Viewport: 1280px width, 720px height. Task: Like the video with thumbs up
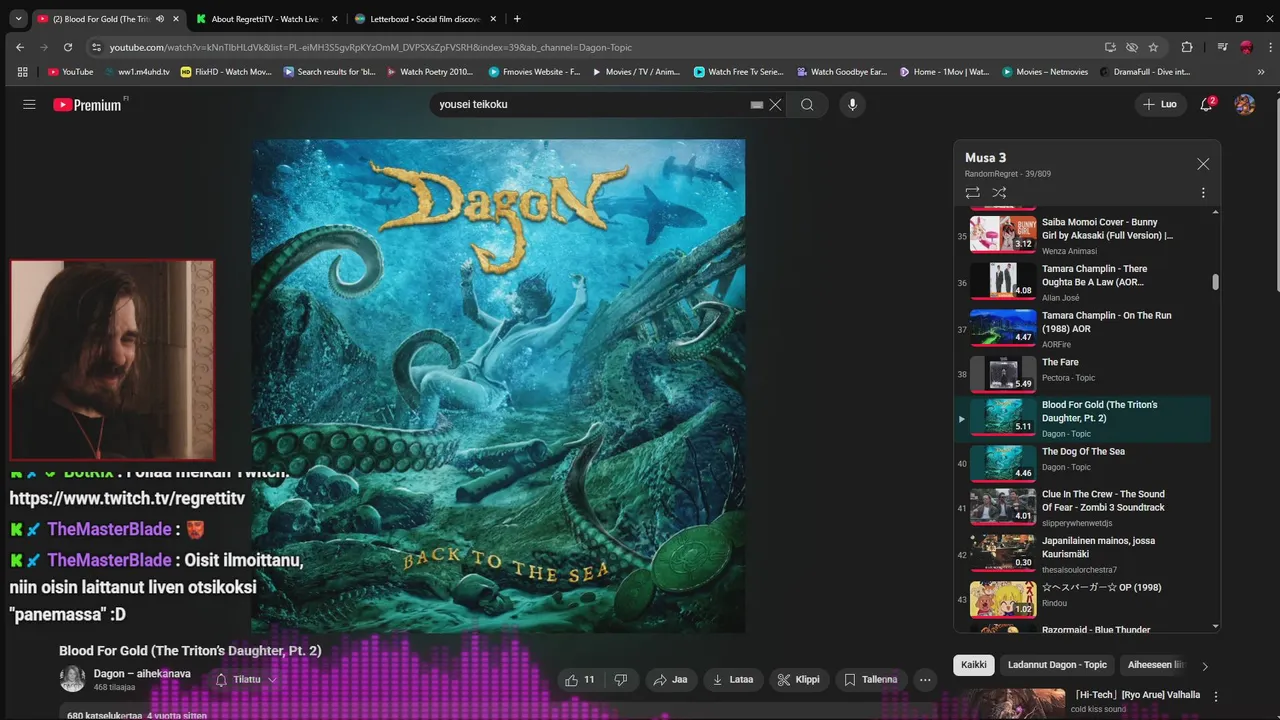580,679
